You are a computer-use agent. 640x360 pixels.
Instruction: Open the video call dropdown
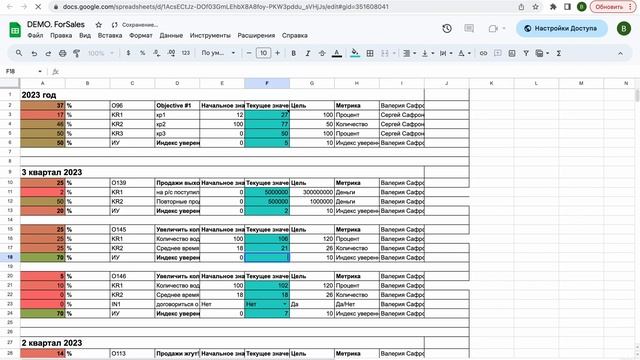[504, 29]
